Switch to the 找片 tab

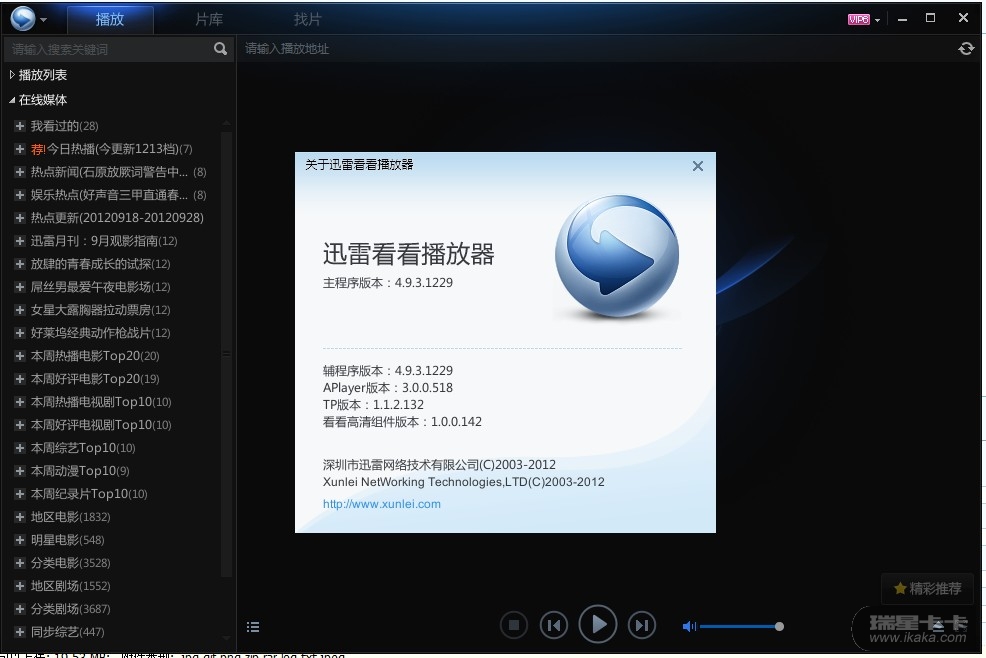[308, 19]
